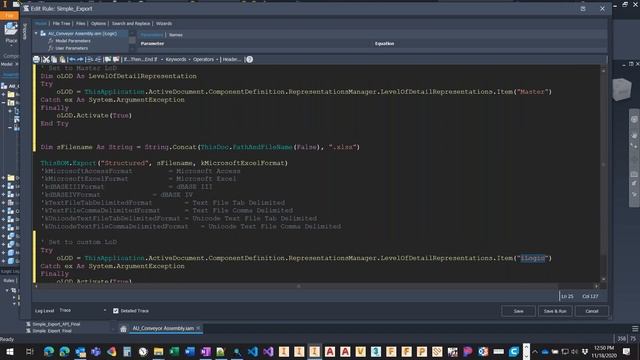The height and width of the screenshot is (360, 640).
Task: Open Excel from the taskbar
Action: point(174,351)
